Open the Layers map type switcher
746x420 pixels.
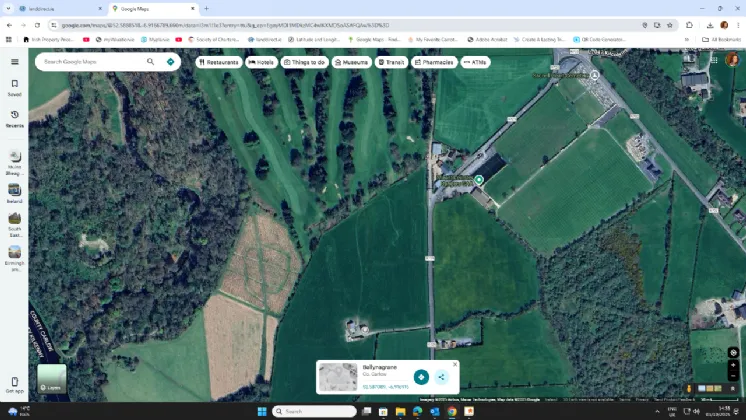point(52,379)
